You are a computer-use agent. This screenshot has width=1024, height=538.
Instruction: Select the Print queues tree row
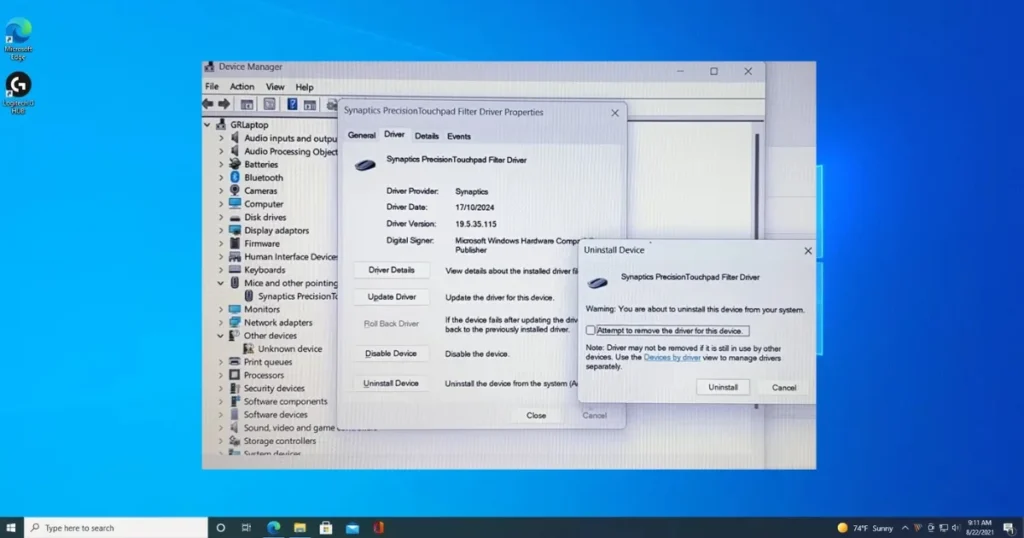pos(261,362)
